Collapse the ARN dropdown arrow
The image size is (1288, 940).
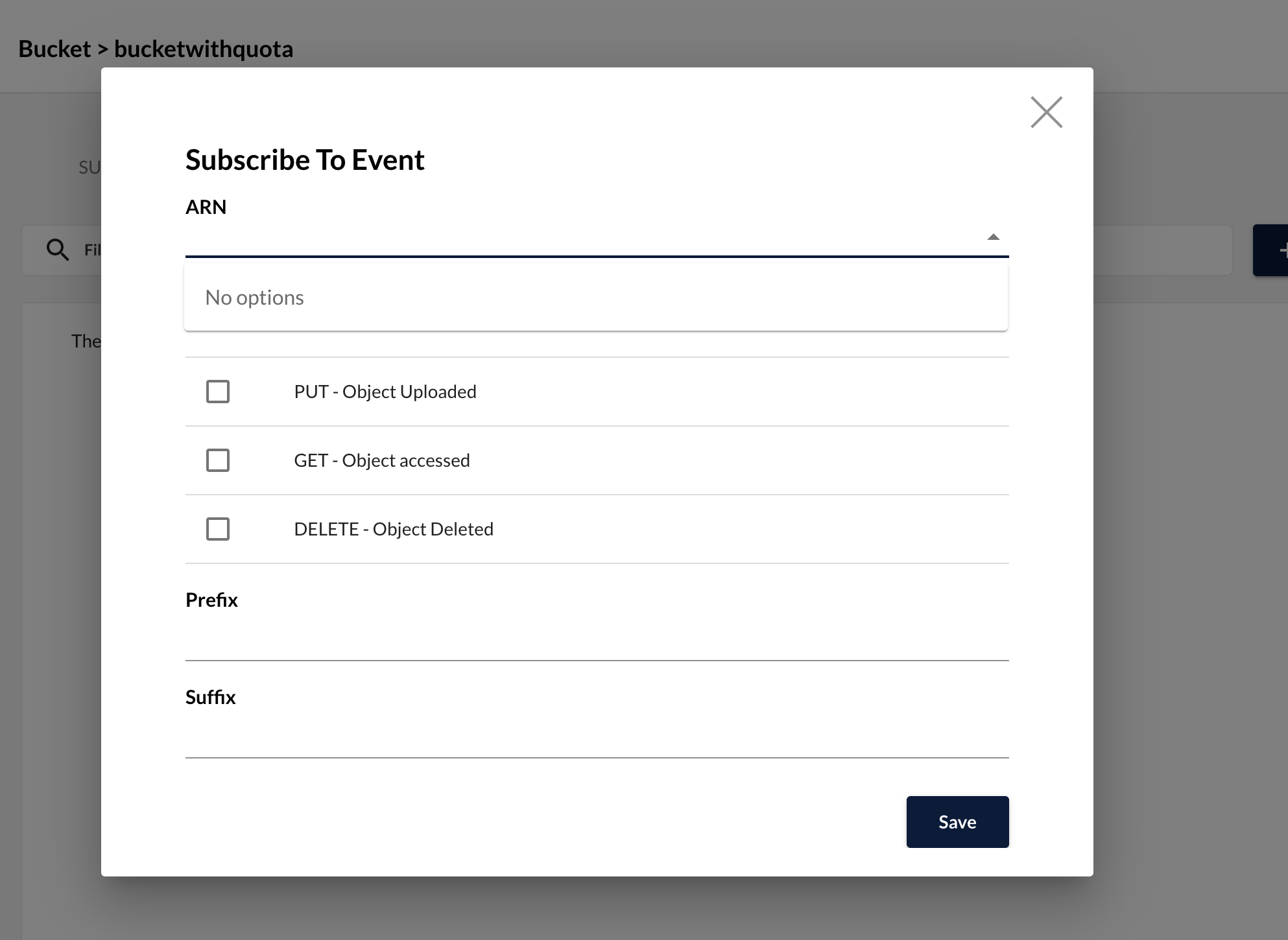[993, 237]
